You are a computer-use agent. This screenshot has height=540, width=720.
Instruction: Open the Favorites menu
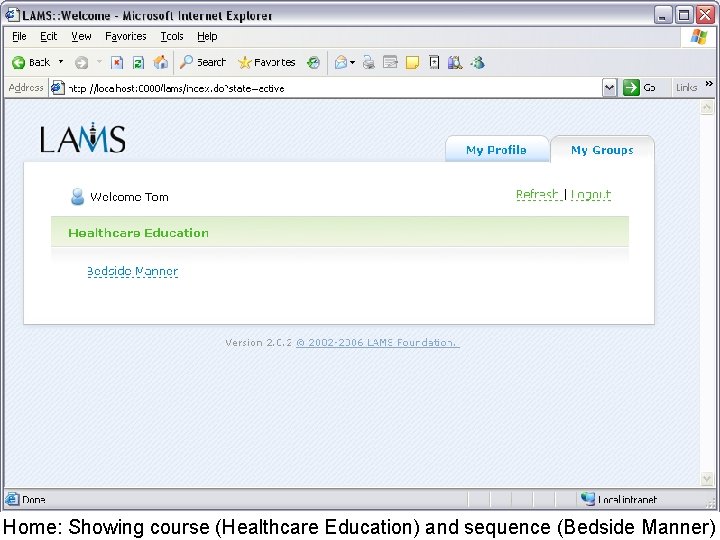click(125, 36)
